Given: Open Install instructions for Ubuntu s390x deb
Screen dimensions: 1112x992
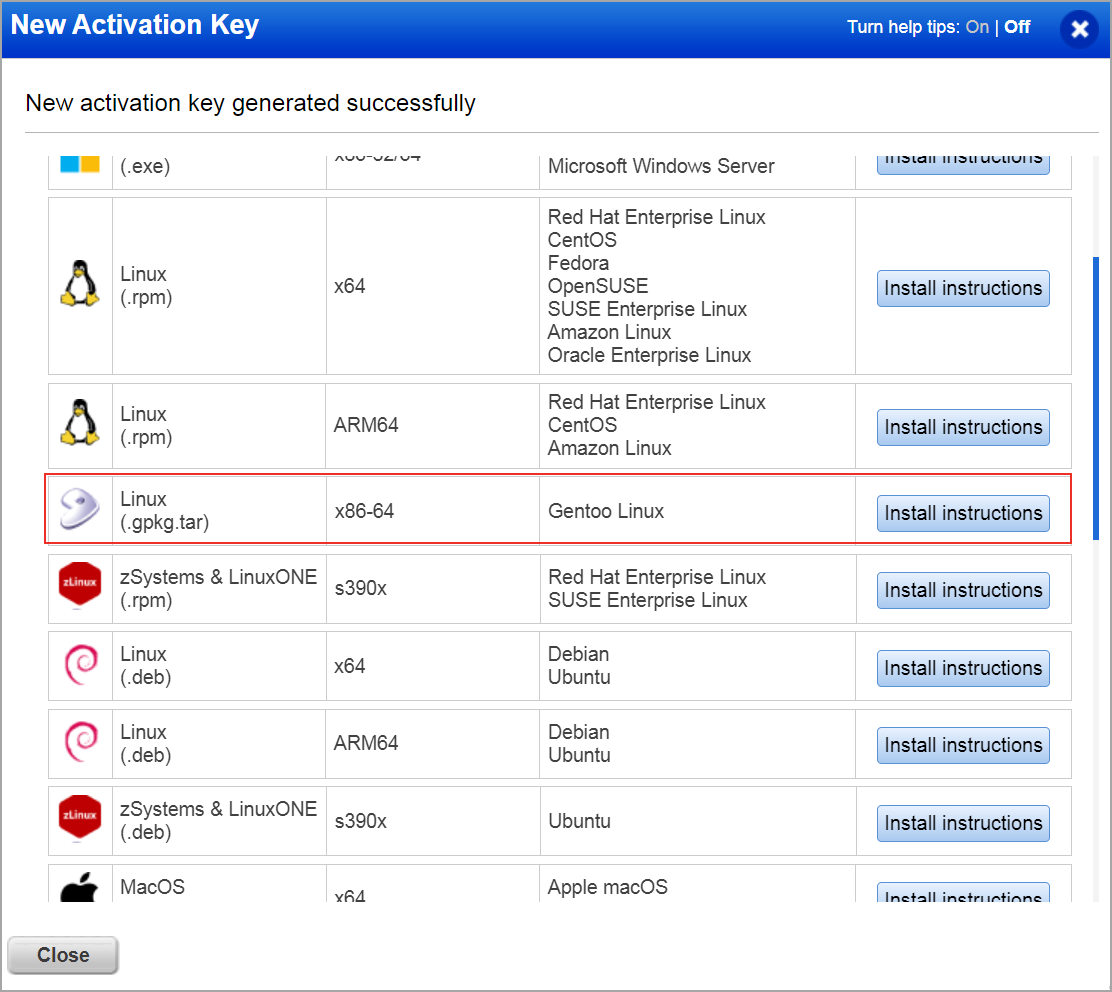Looking at the screenshot, I should 963,823.
